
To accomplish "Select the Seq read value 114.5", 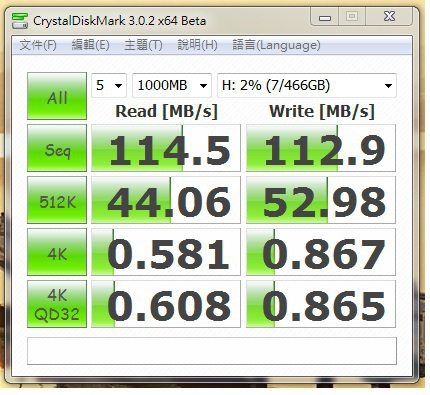I will tap(166, 148).
